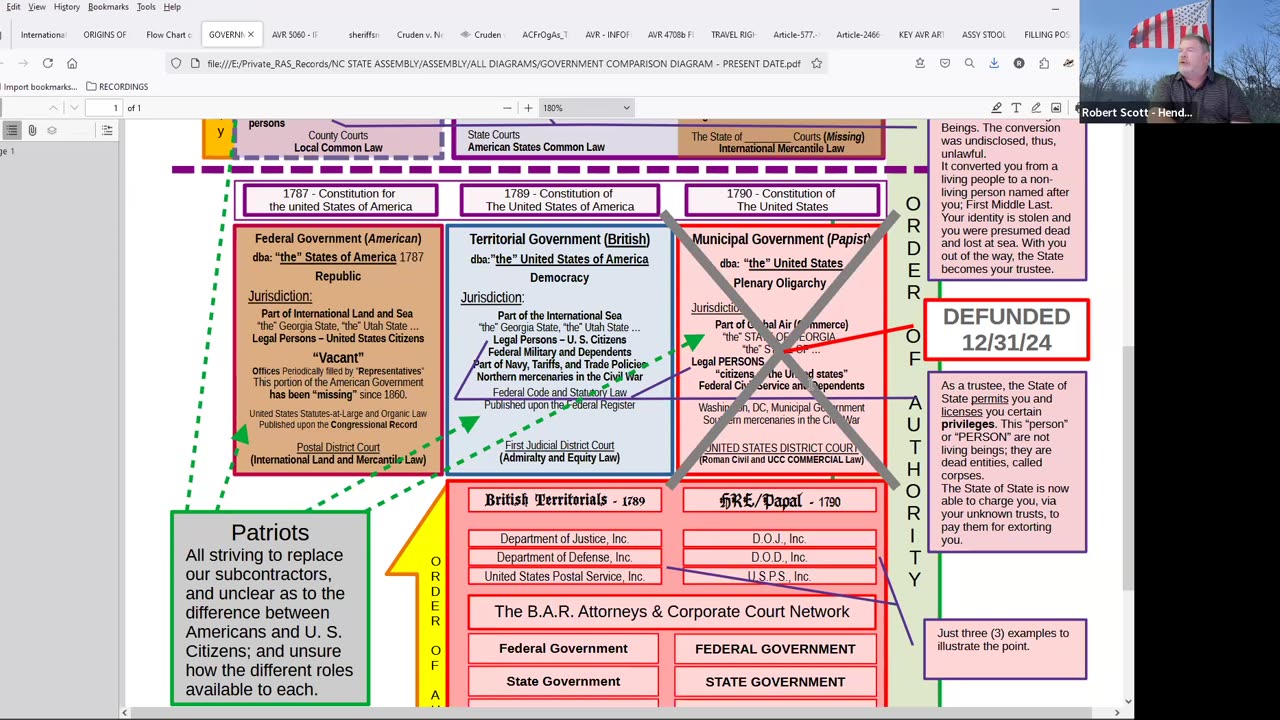1280x720 pixels.
Task: Switch to the FILLING POS tab
Action: [1046, 34]
